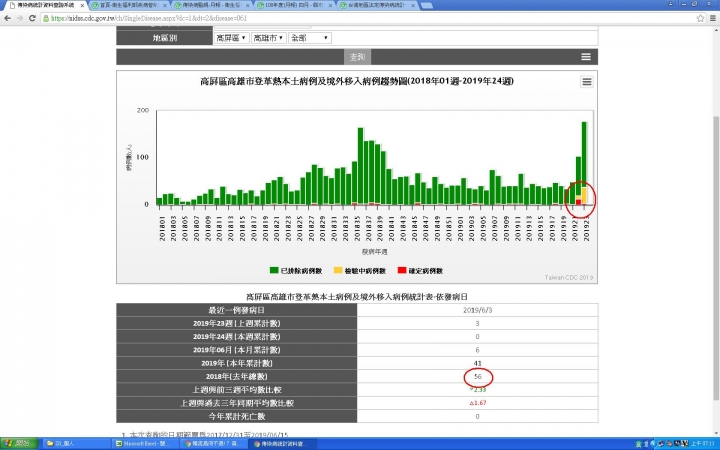This screenshot has width=720, height=450.
Task: Switch to the tab starting with 108年度
Action: coord(294,6)
